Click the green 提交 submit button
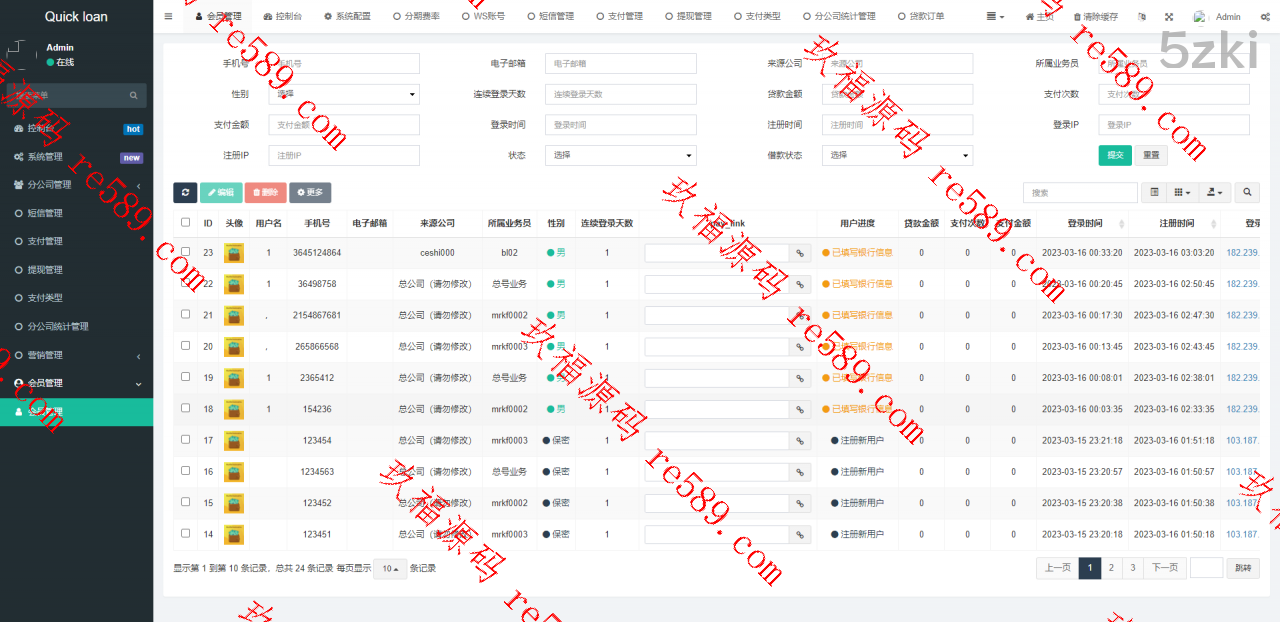The height and width of the screenshot is (622, 1280). pos(1114,155)
